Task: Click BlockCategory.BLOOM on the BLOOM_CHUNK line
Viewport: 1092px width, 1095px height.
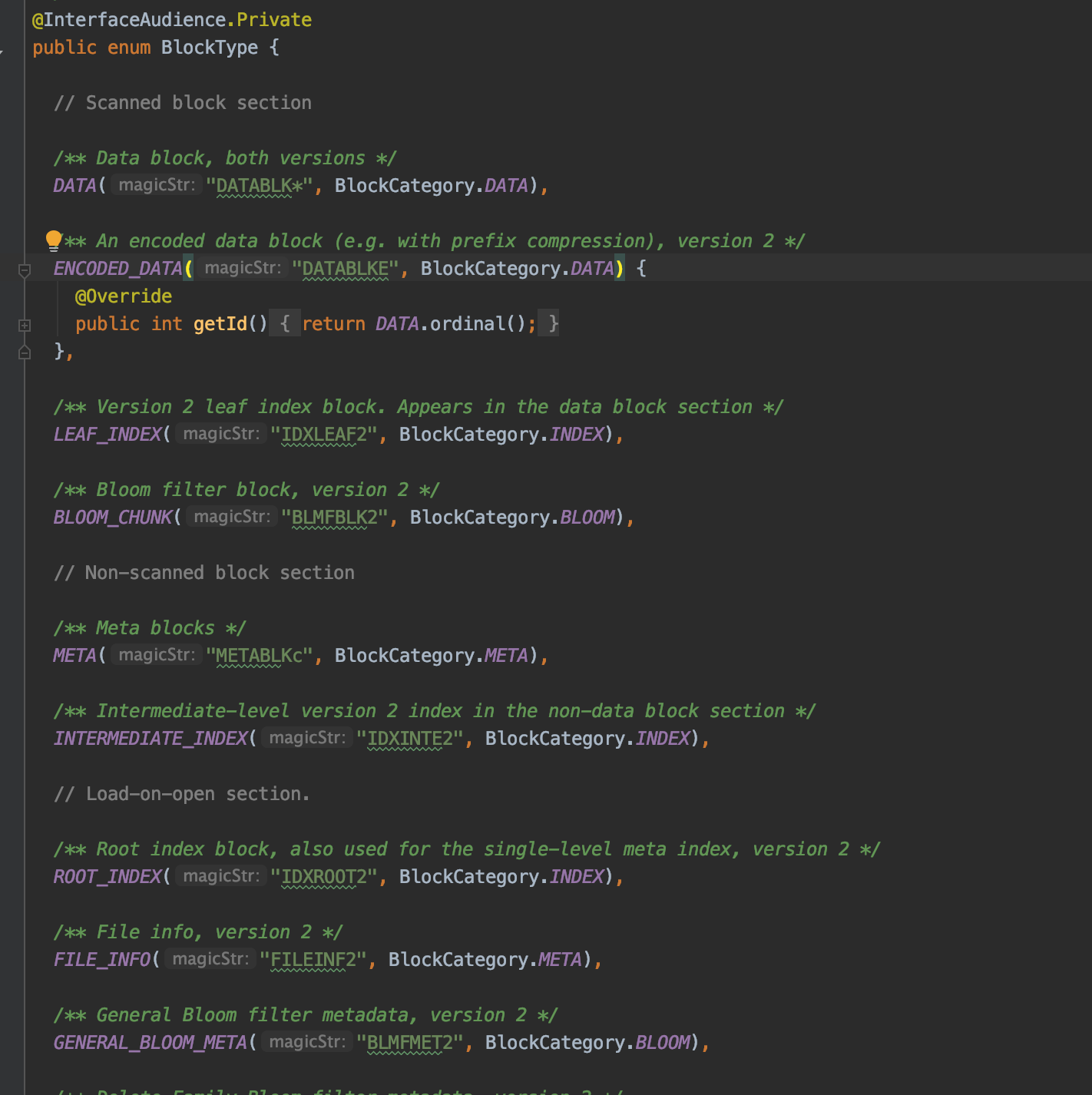Action: click(512, 518)
